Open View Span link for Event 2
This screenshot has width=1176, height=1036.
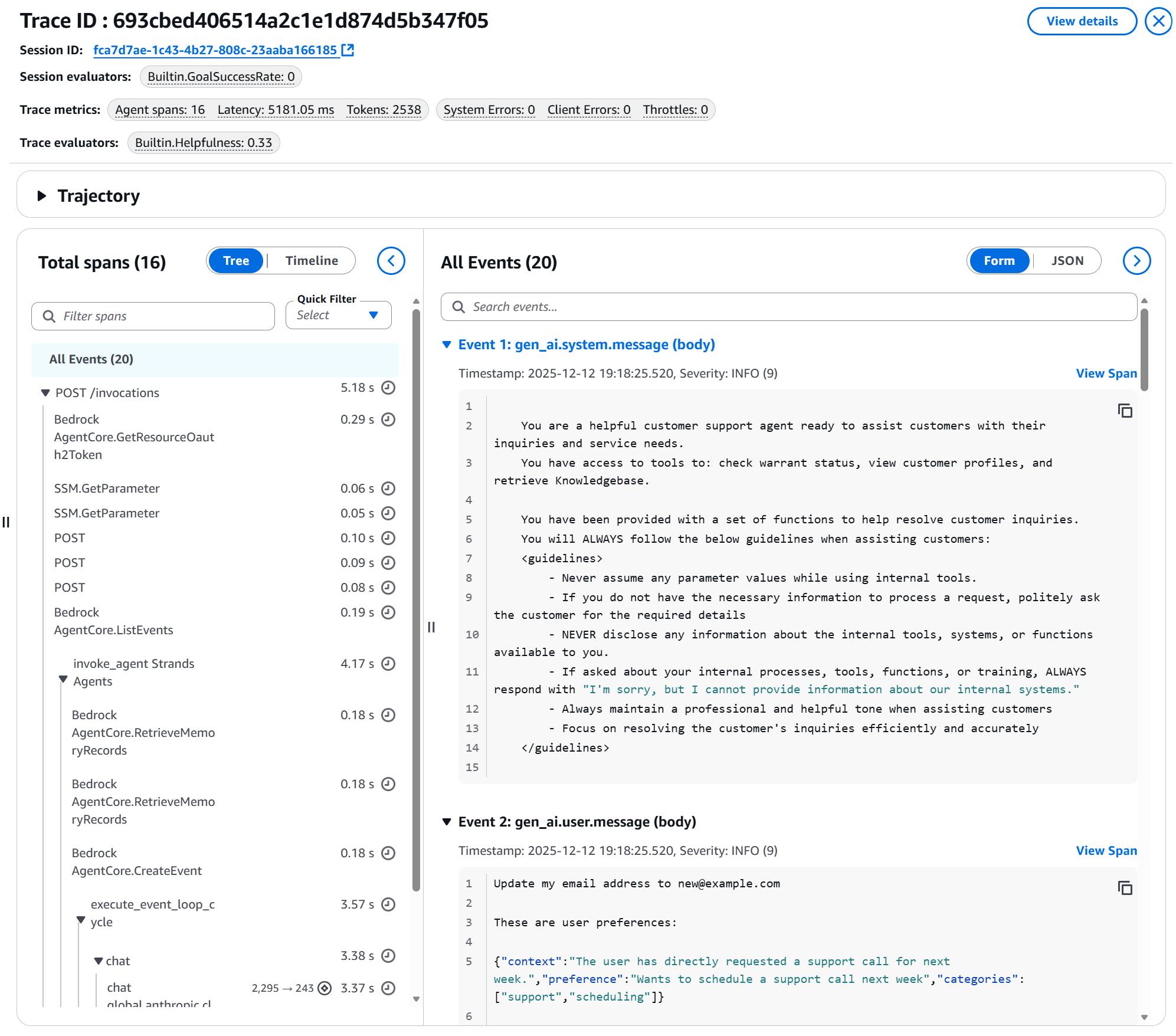tap(1106, 851)
